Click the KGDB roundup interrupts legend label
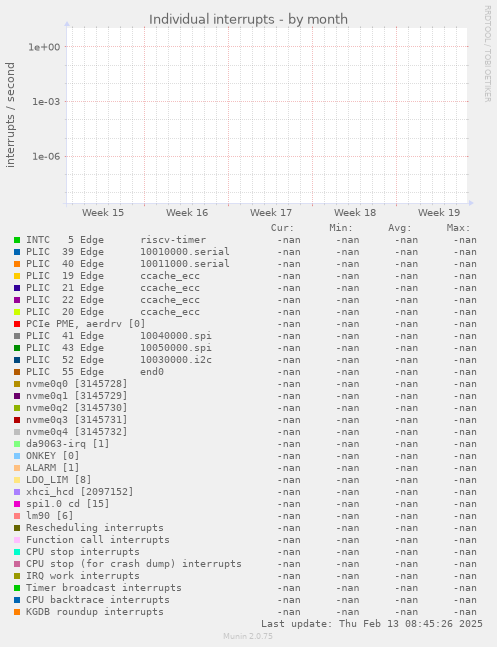 [95, 612]
